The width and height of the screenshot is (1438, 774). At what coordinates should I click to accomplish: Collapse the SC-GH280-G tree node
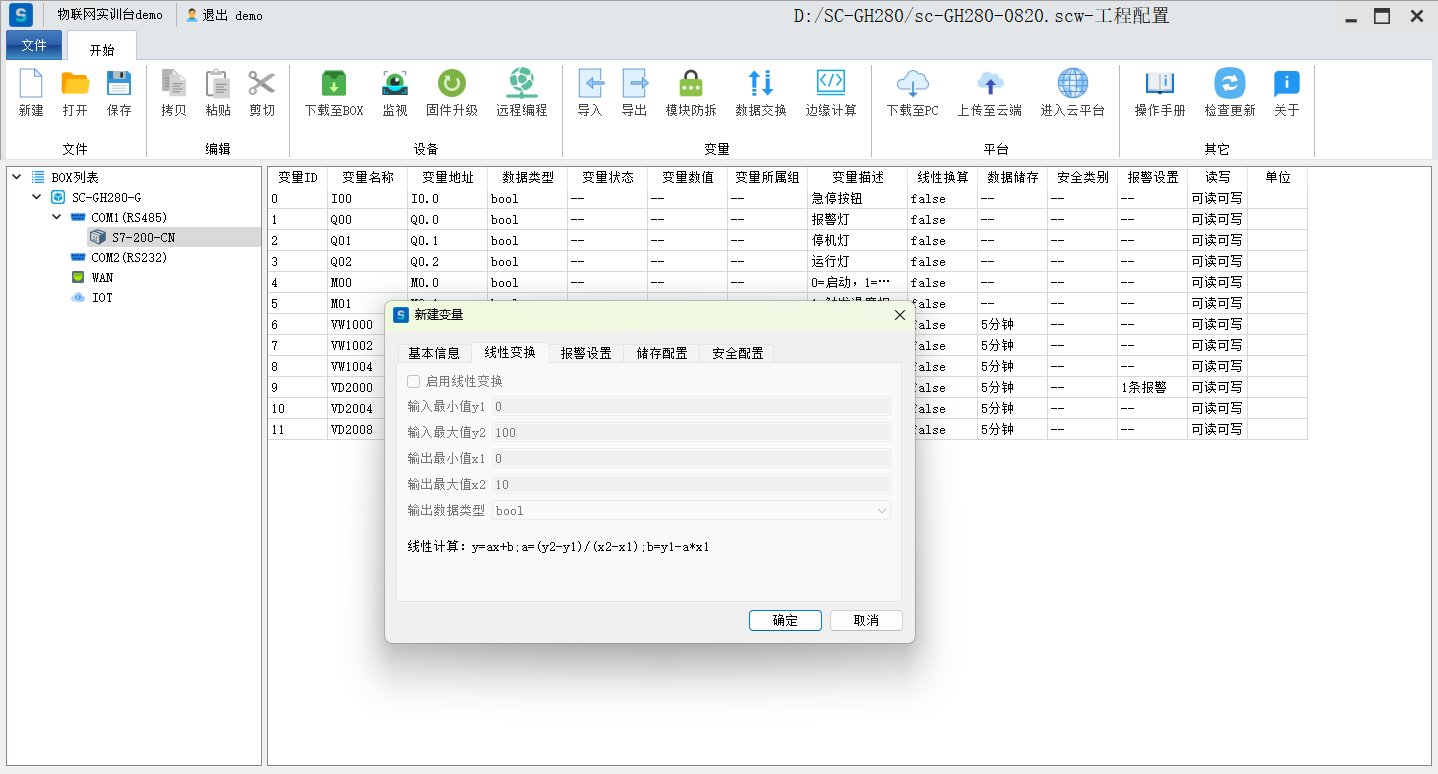coord(37,197)
